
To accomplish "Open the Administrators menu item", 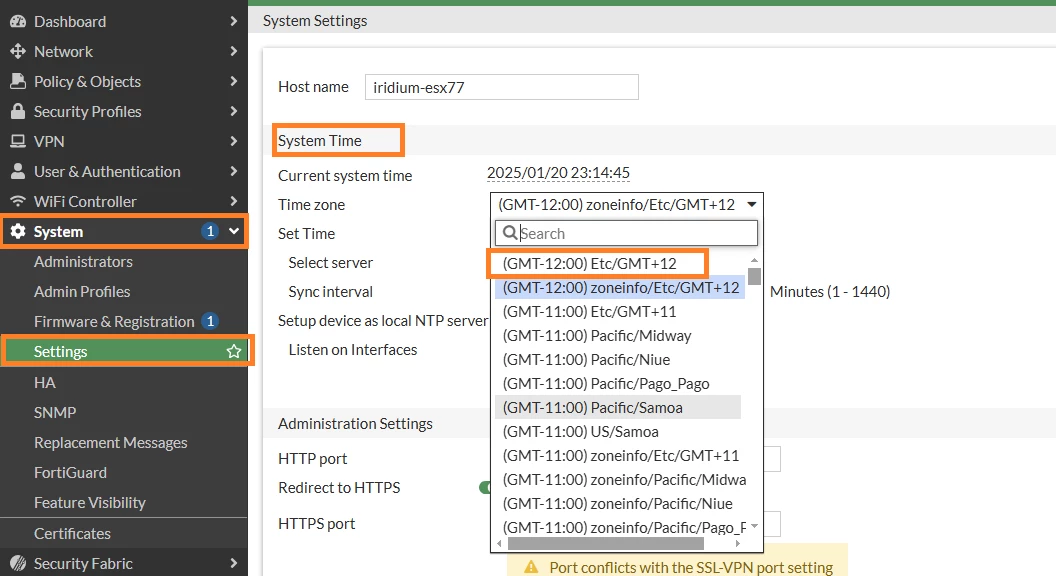I will click(84, 261).
